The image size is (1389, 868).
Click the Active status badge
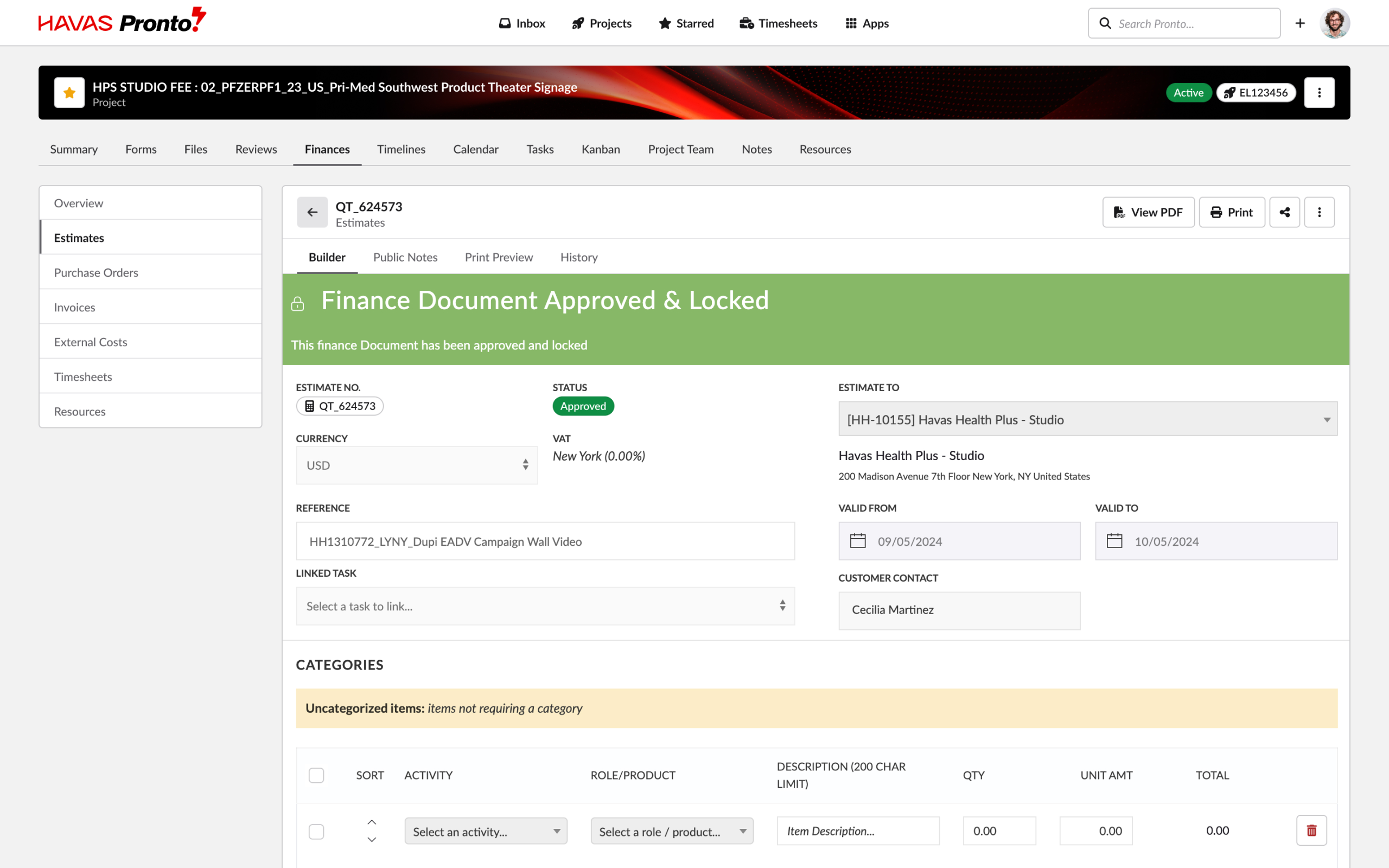coord(1188,92)
